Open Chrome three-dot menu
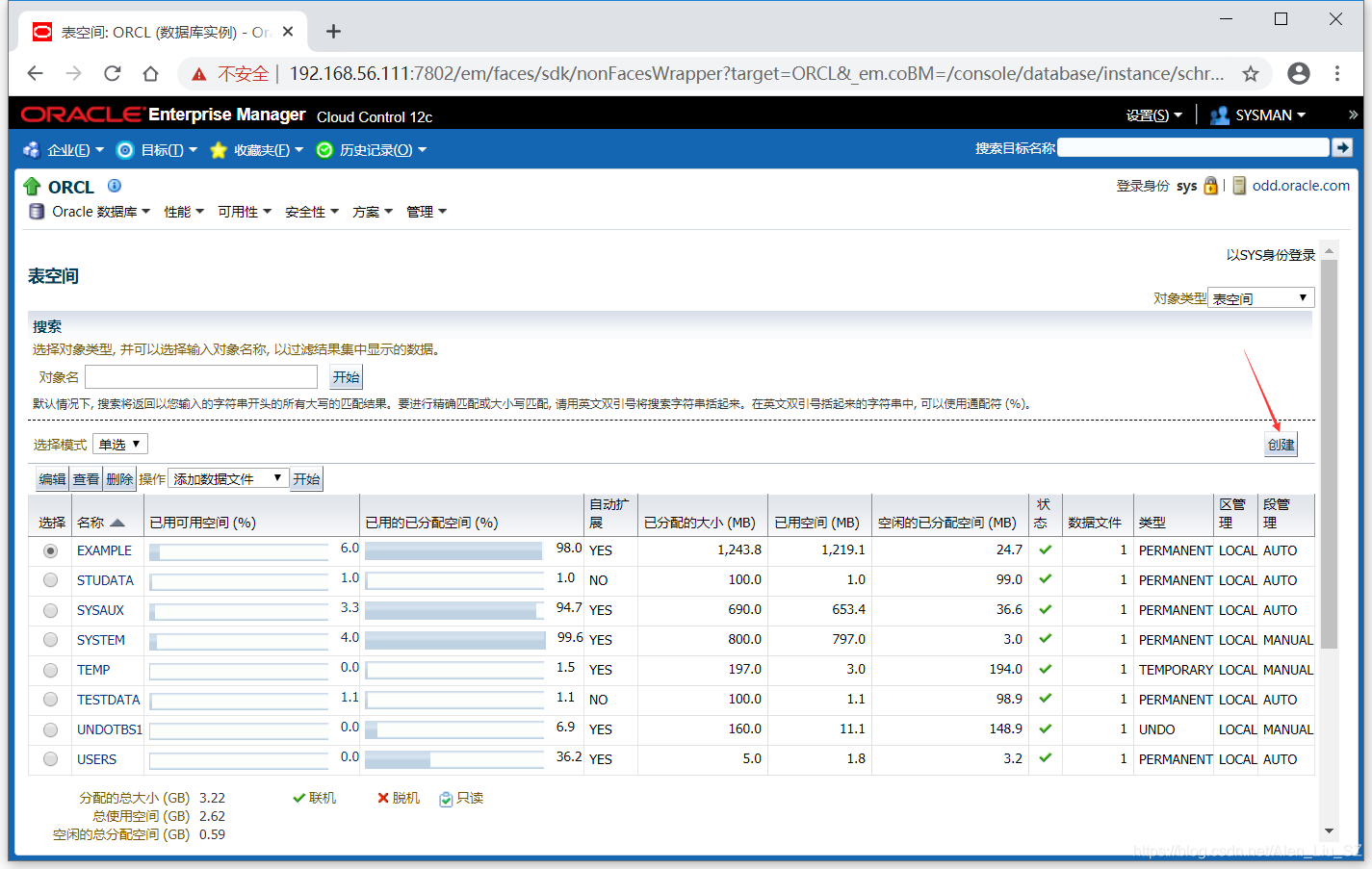 coord(1337,73)
